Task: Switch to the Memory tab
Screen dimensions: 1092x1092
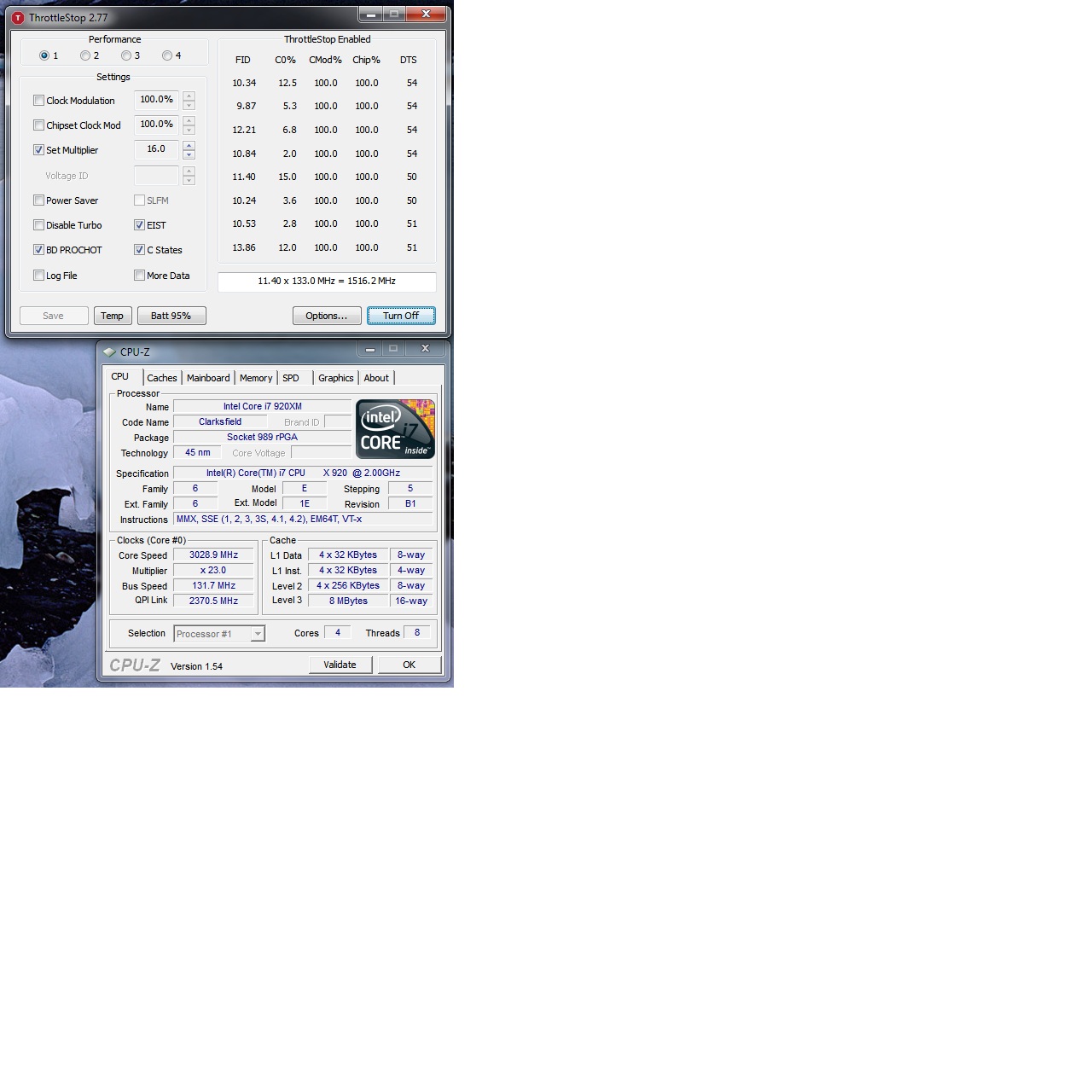Action: click(256, 378)
